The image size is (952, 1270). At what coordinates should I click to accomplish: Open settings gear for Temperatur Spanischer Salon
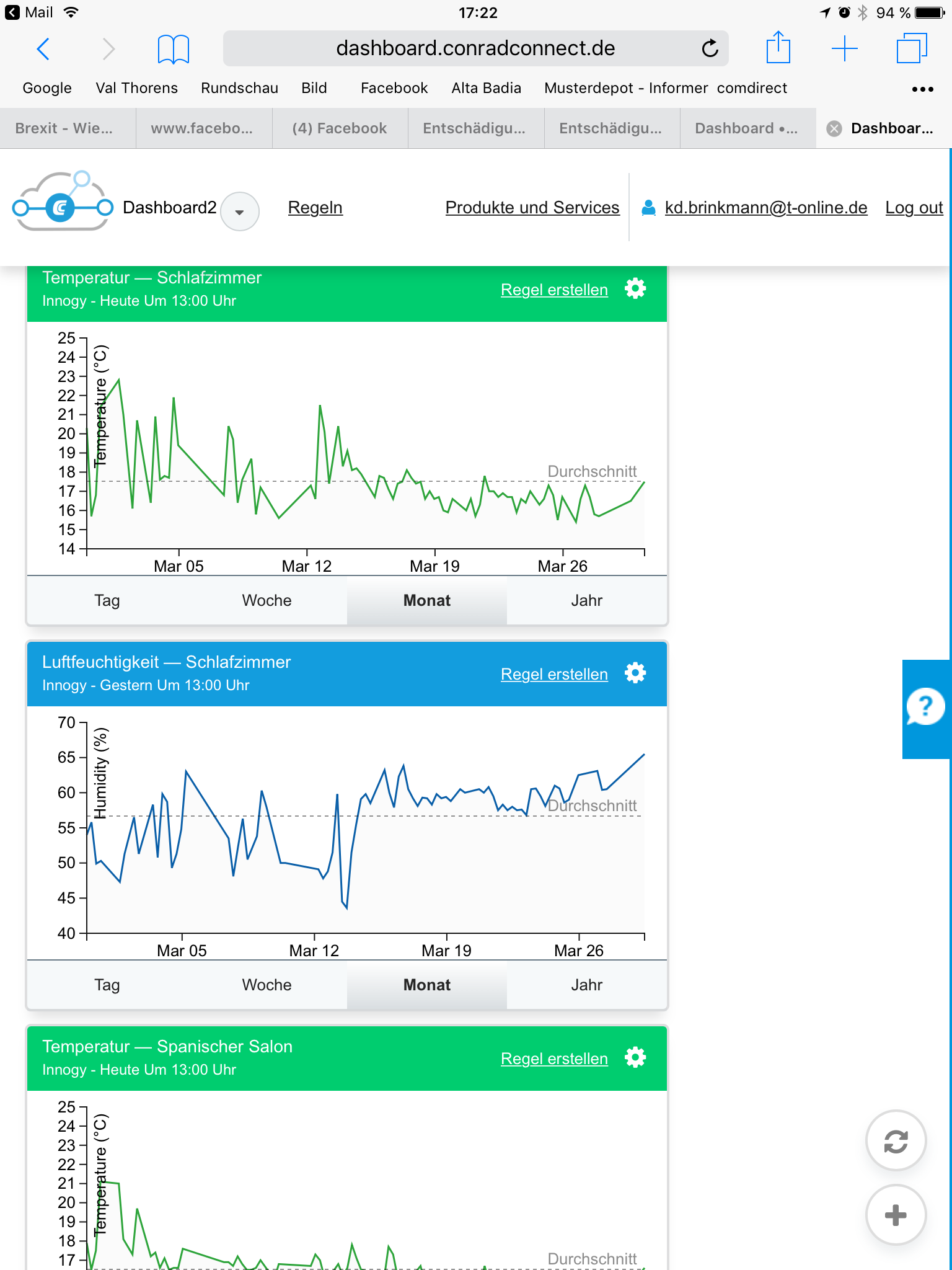[635, 1058]
